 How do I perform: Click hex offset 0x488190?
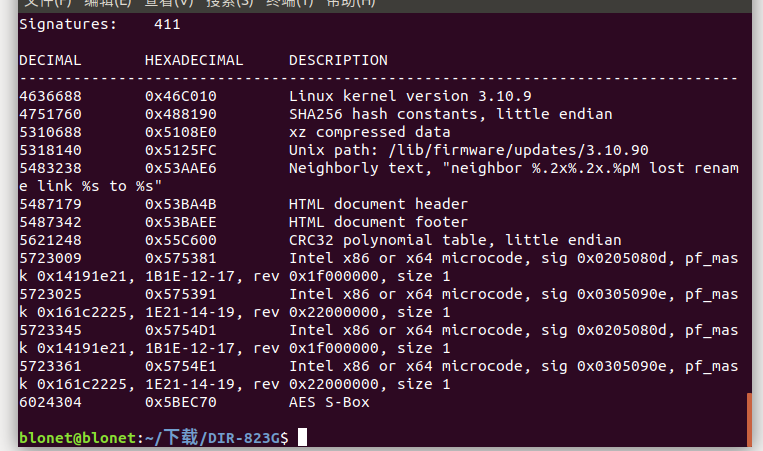[x=181, y=114]
